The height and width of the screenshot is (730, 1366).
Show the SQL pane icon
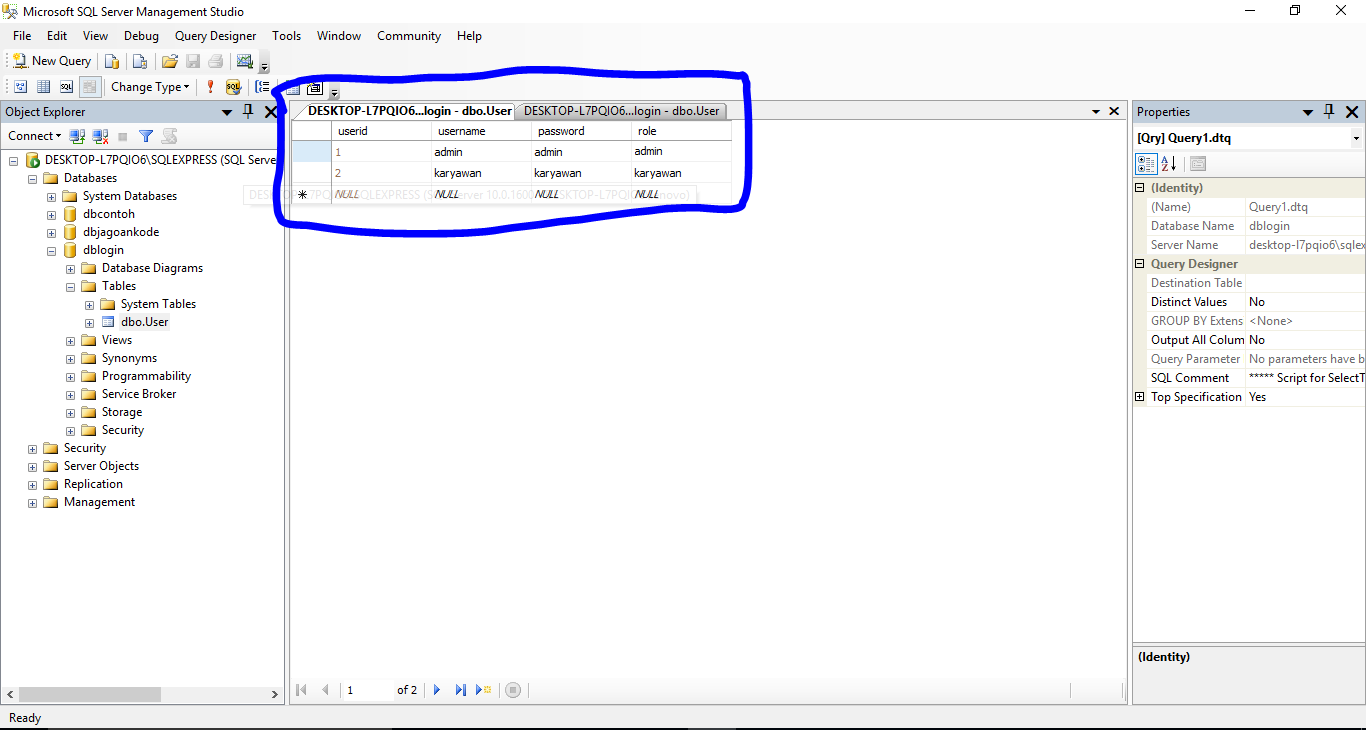[x=66, y=87]
